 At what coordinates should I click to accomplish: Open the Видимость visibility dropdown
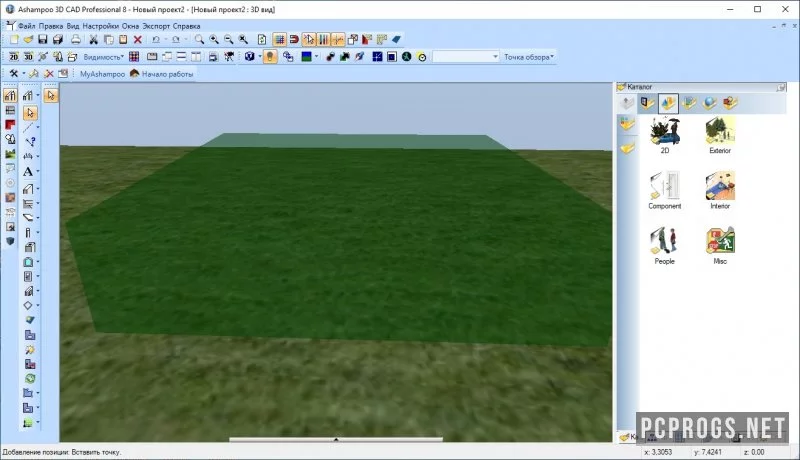click(x=104, y=57)
